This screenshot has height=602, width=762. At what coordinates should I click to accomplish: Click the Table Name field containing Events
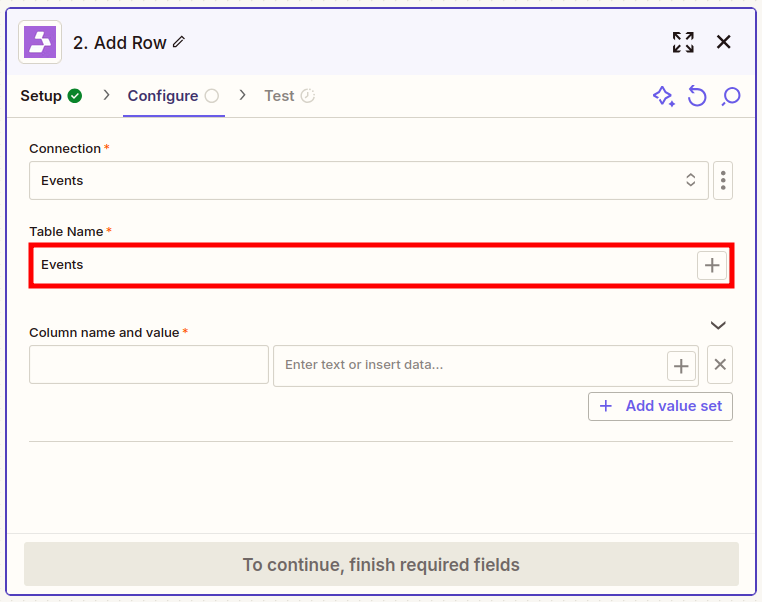pyautogui.click(x=364, y=265)
